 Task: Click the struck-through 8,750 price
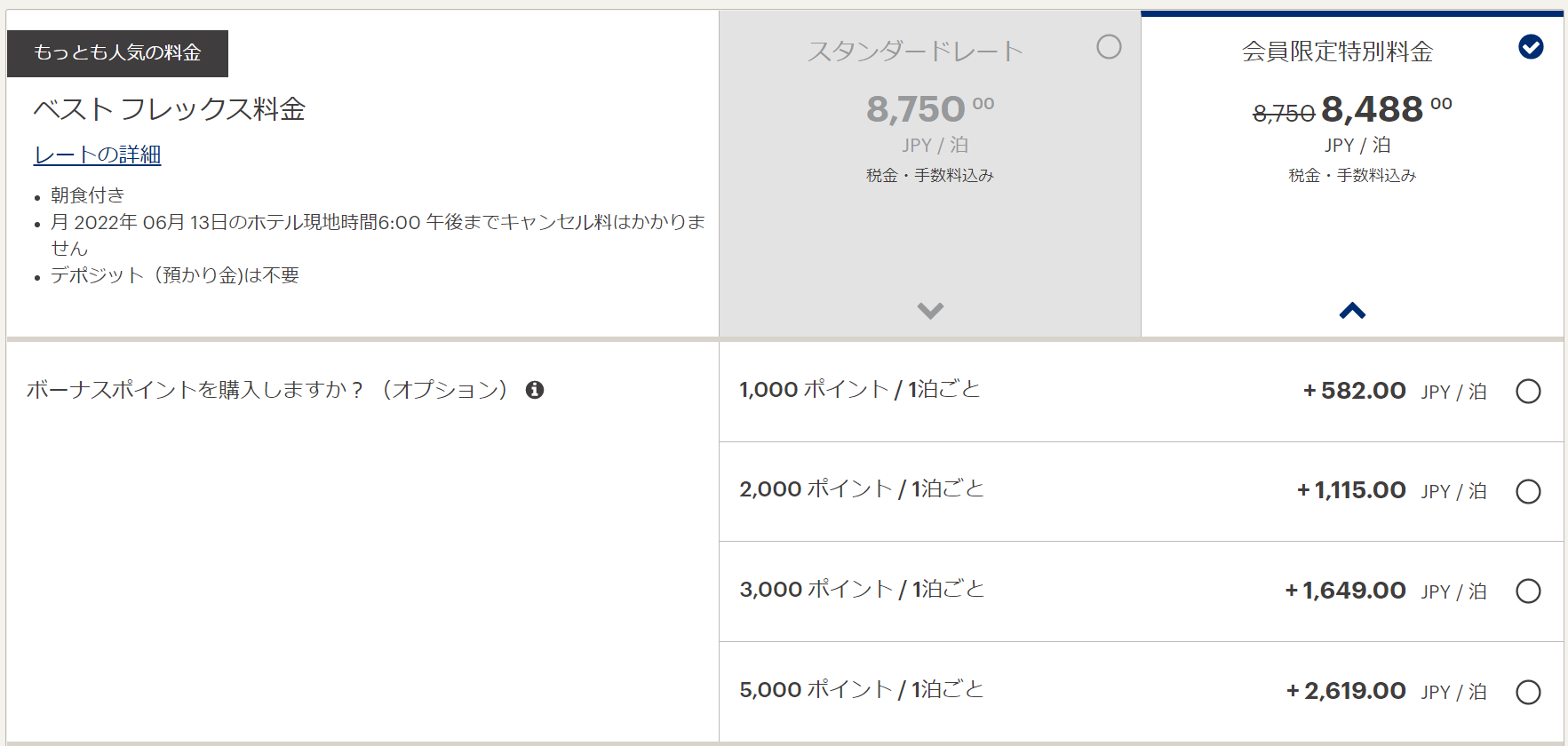point(1283,114)
